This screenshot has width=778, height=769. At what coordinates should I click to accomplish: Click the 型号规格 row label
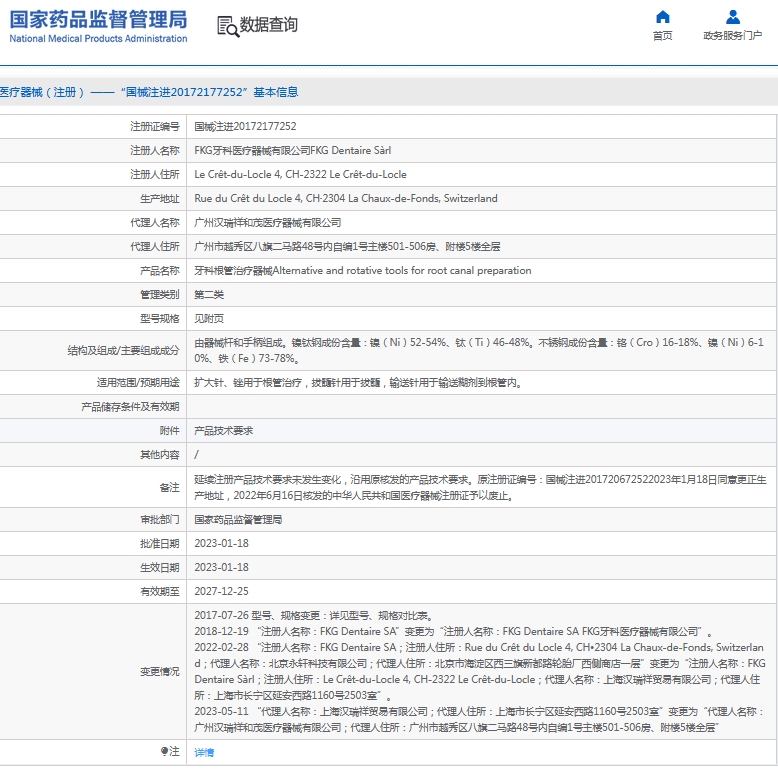pos(160,319)
